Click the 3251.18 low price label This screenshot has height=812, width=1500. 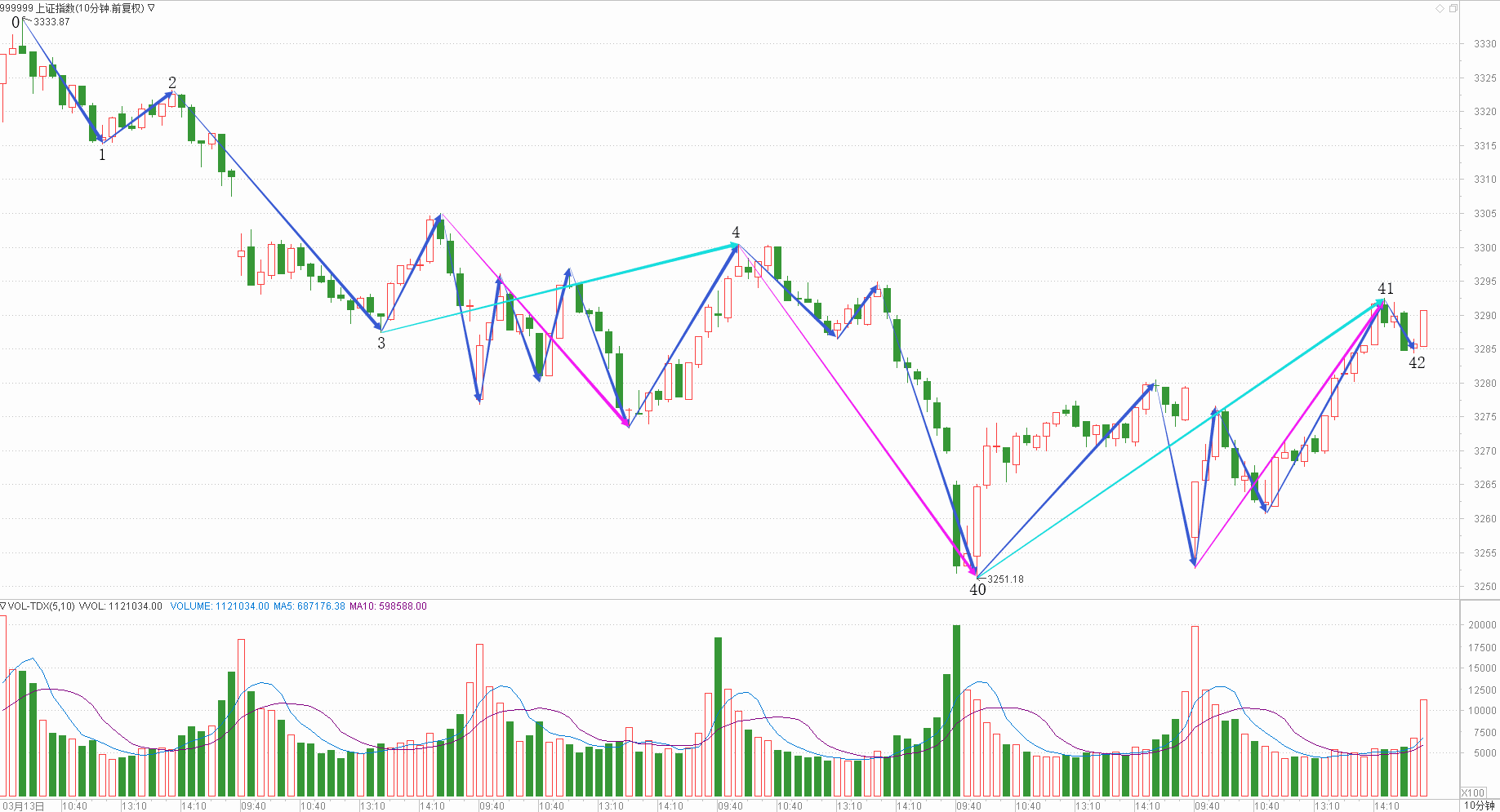tap(1005, 579)
